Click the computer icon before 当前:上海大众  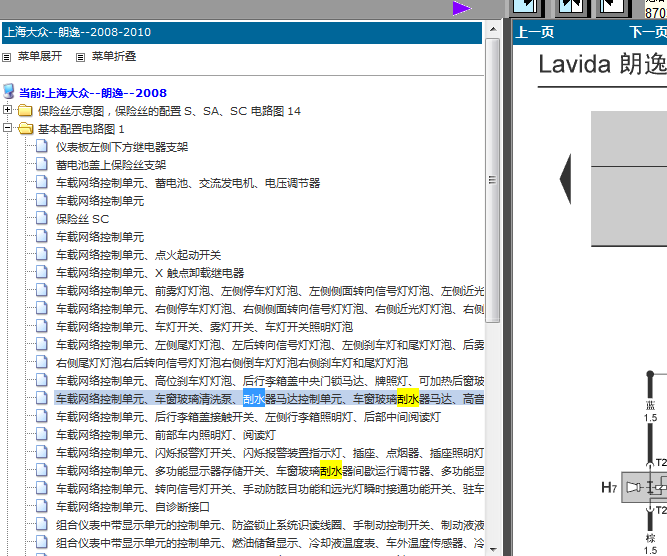tap(8, 91)
